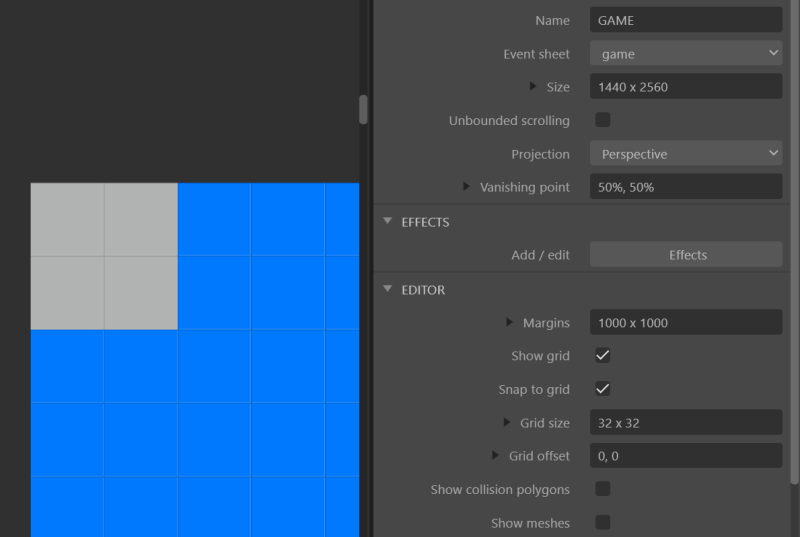This screenshot has height=537, width=800.
Task: Enable the Unbounded scrolling checkbox
Action: point(603,120)
